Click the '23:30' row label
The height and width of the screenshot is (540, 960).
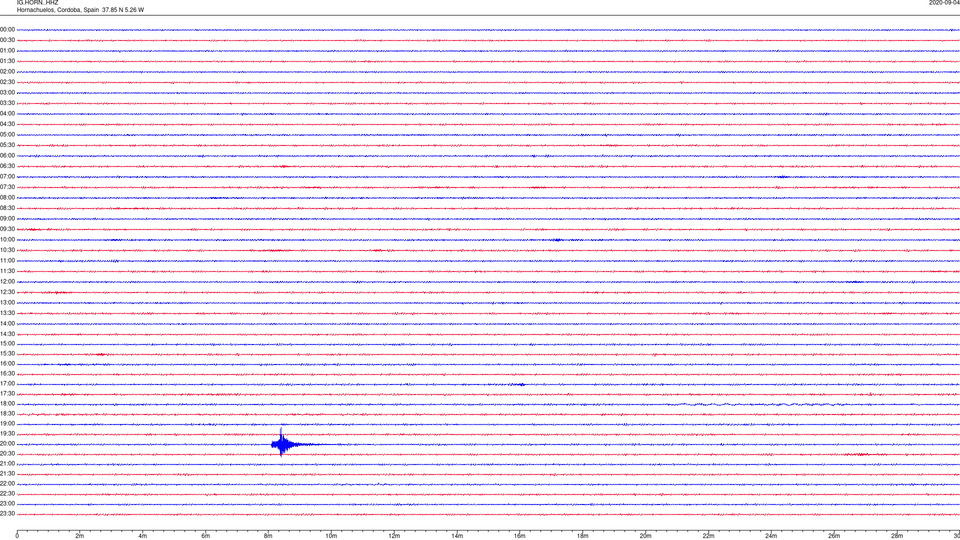click(x=7, y=514)
